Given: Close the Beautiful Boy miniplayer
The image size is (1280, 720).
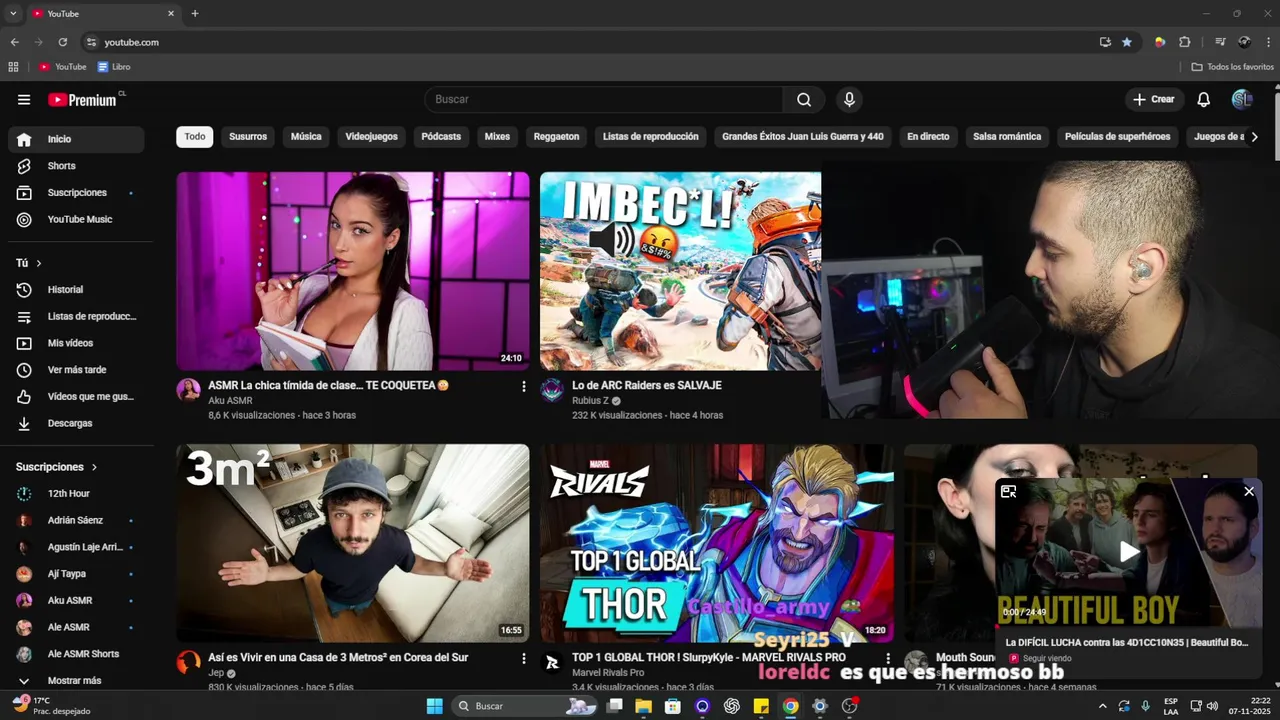Looking at the screenshot, I should 1248,491.
